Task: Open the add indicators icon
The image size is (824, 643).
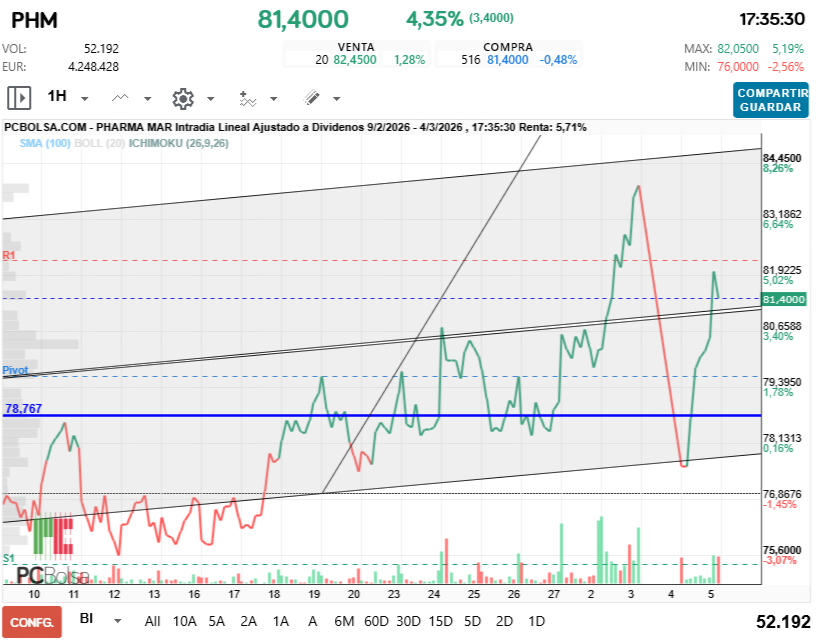Action: [x=248, y=98]
